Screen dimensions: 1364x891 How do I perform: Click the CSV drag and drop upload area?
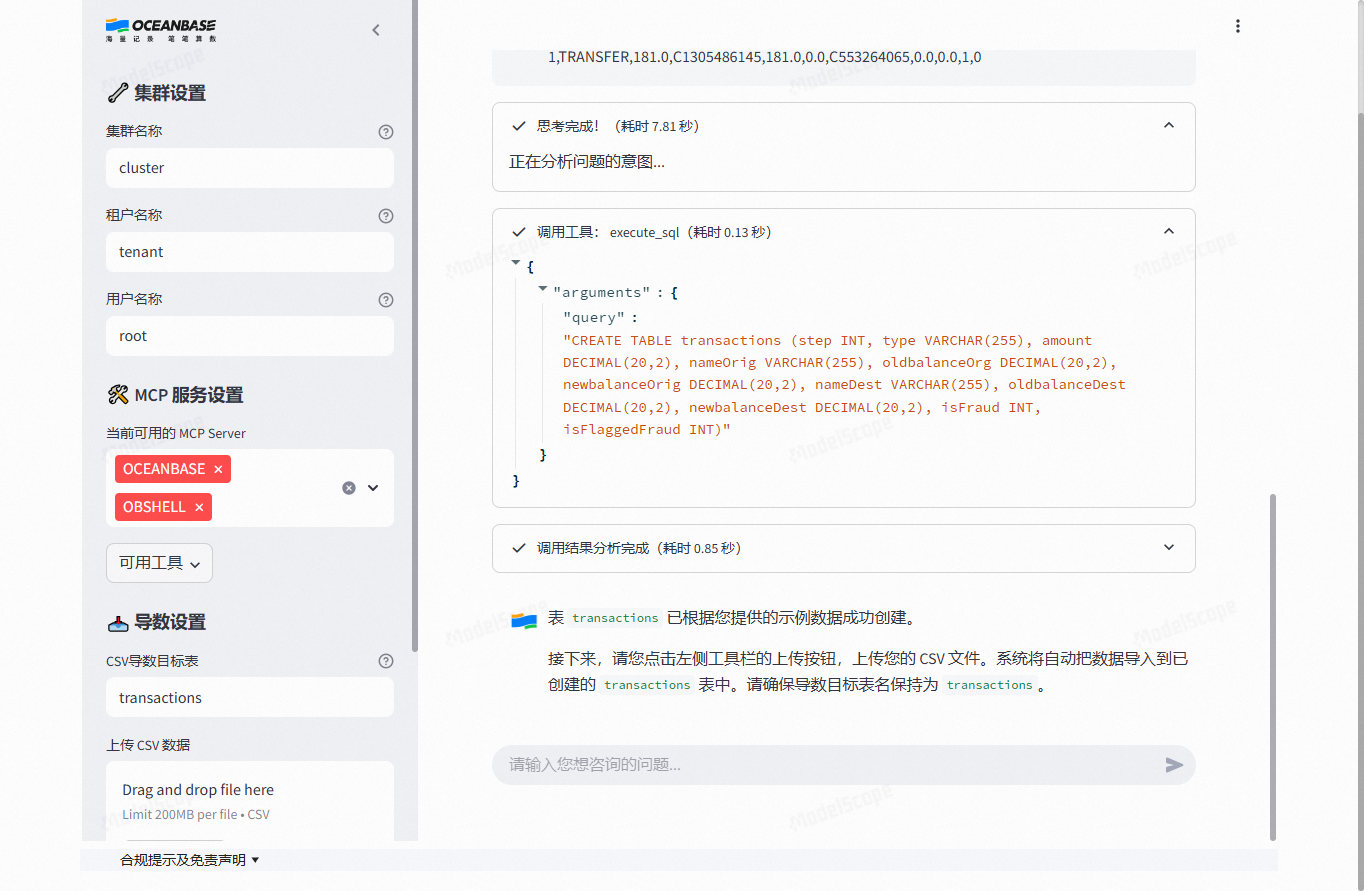tap(250, 801)
